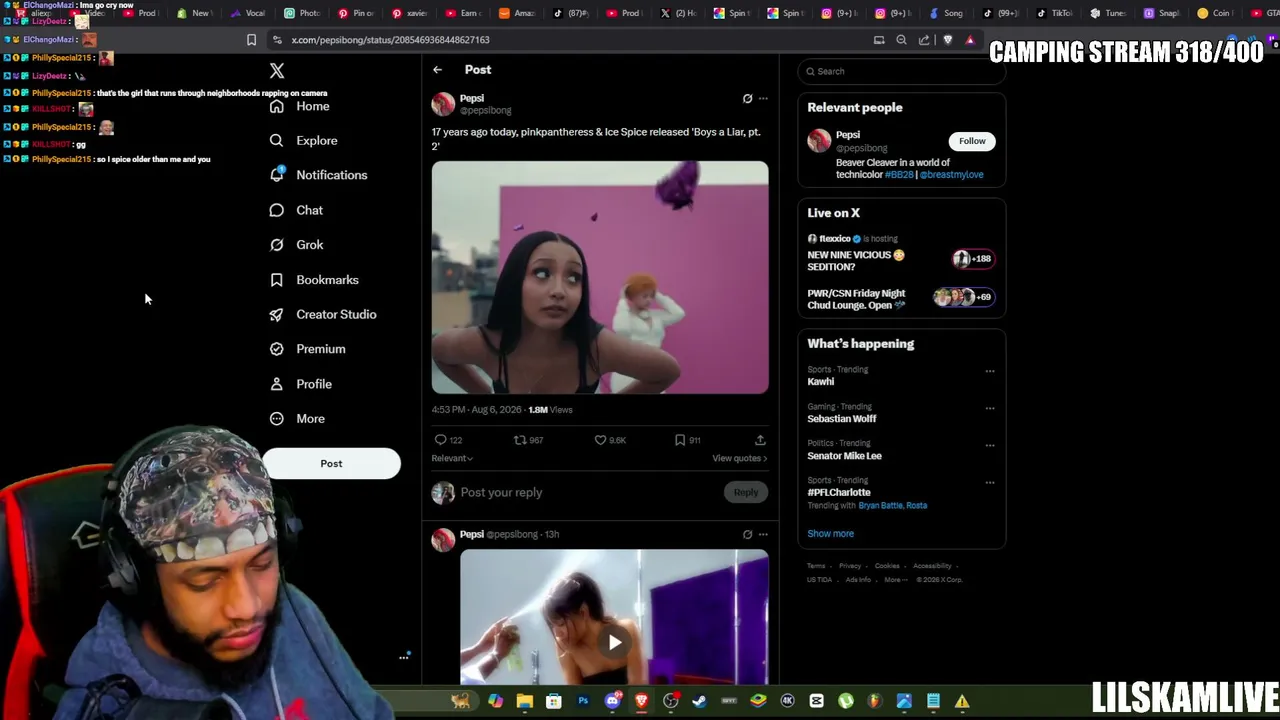
Task: Open the Explore magnifier icon
Action: coord(277,141)
